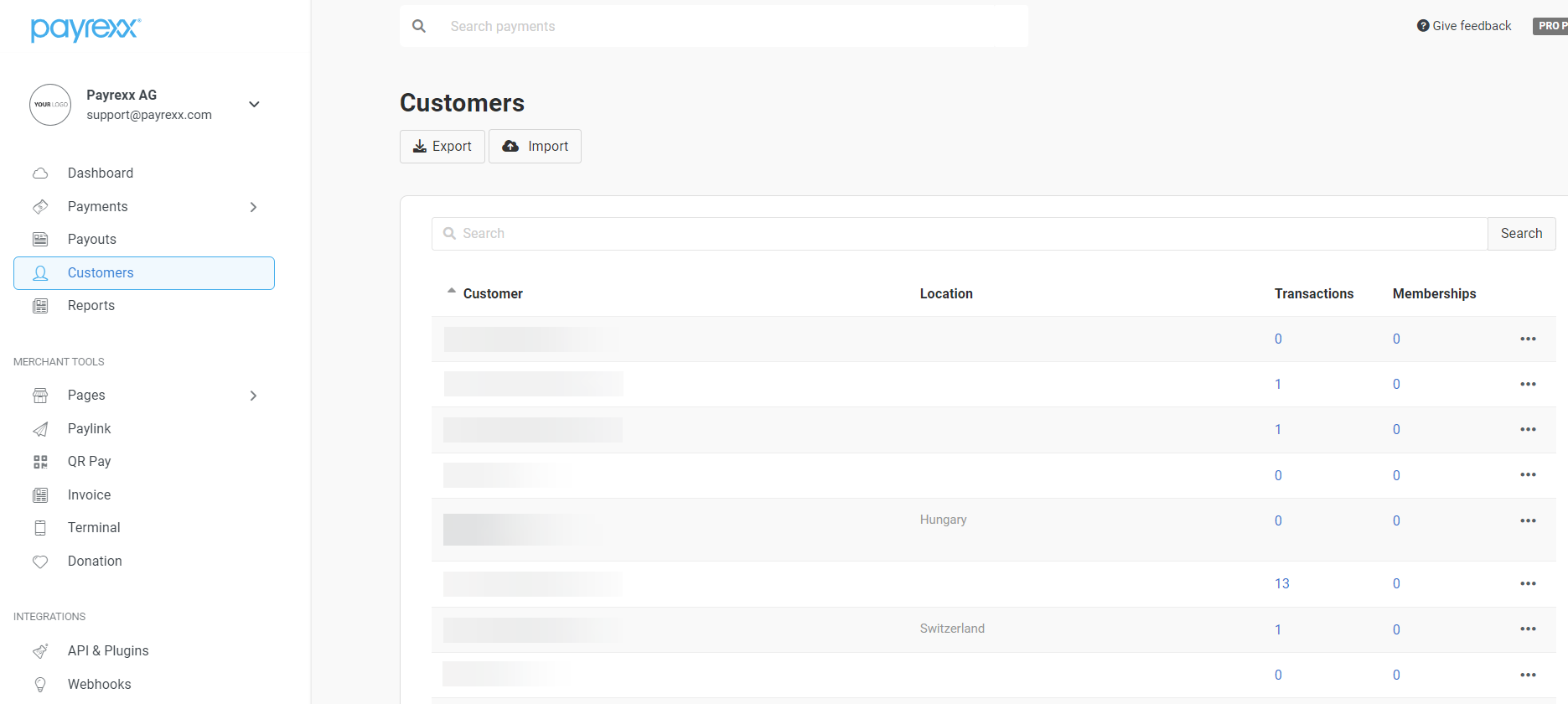1568x704 pixels.
Task: Click the Transactions column header
Action: click(1314, 293)
